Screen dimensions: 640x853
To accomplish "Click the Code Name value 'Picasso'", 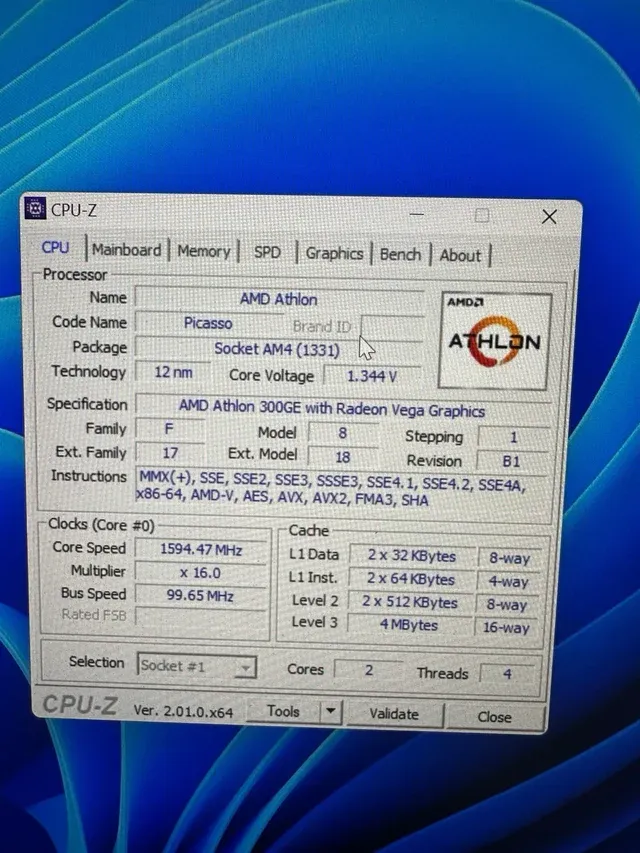I will (x=208, y=323).
